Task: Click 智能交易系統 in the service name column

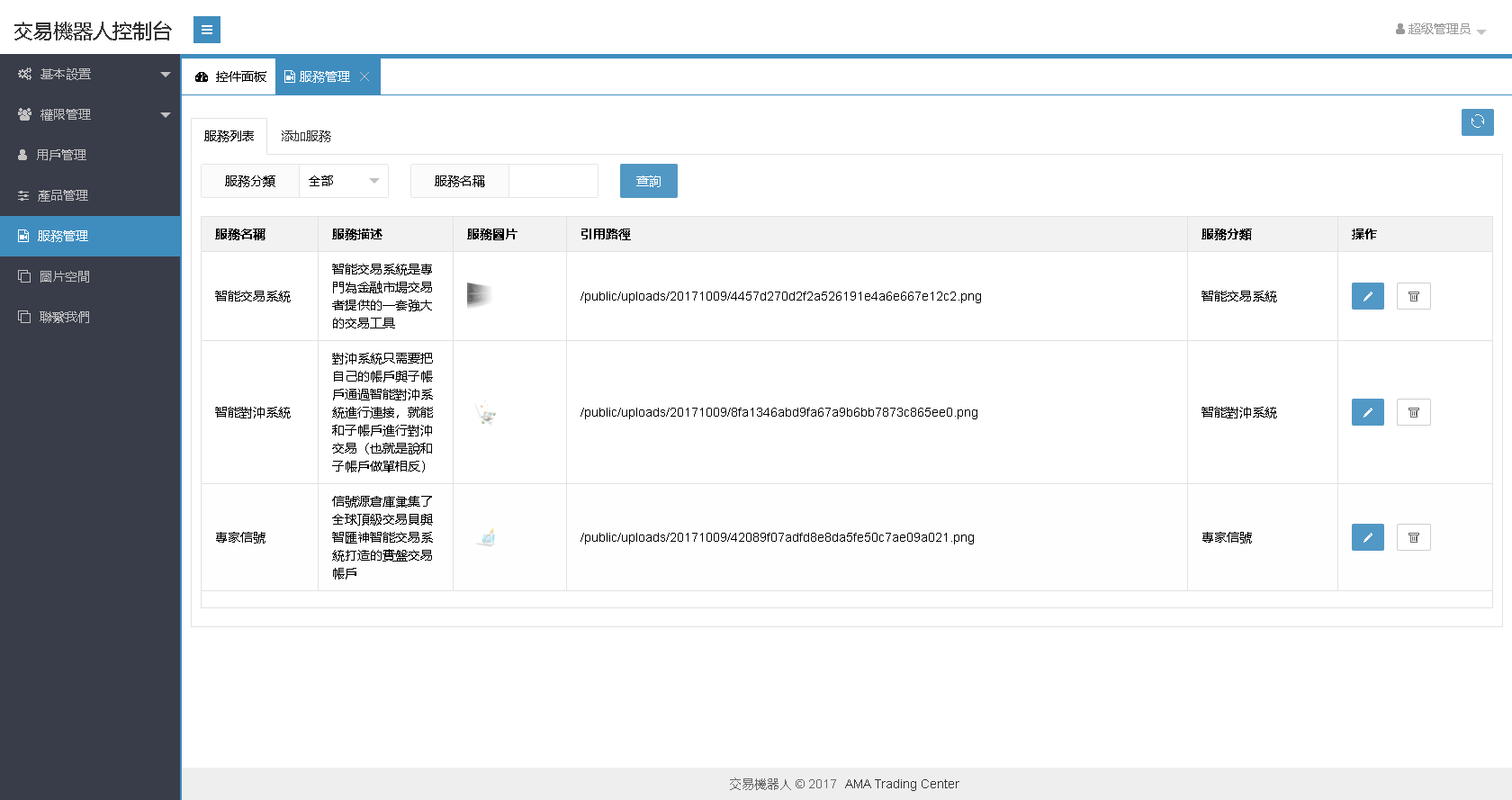Action: pos(253,296)
